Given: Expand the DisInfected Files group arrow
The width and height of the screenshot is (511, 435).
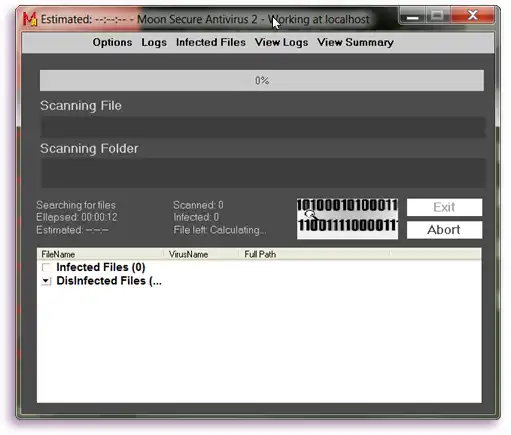Looking at the screenshot, I should 46,281.
